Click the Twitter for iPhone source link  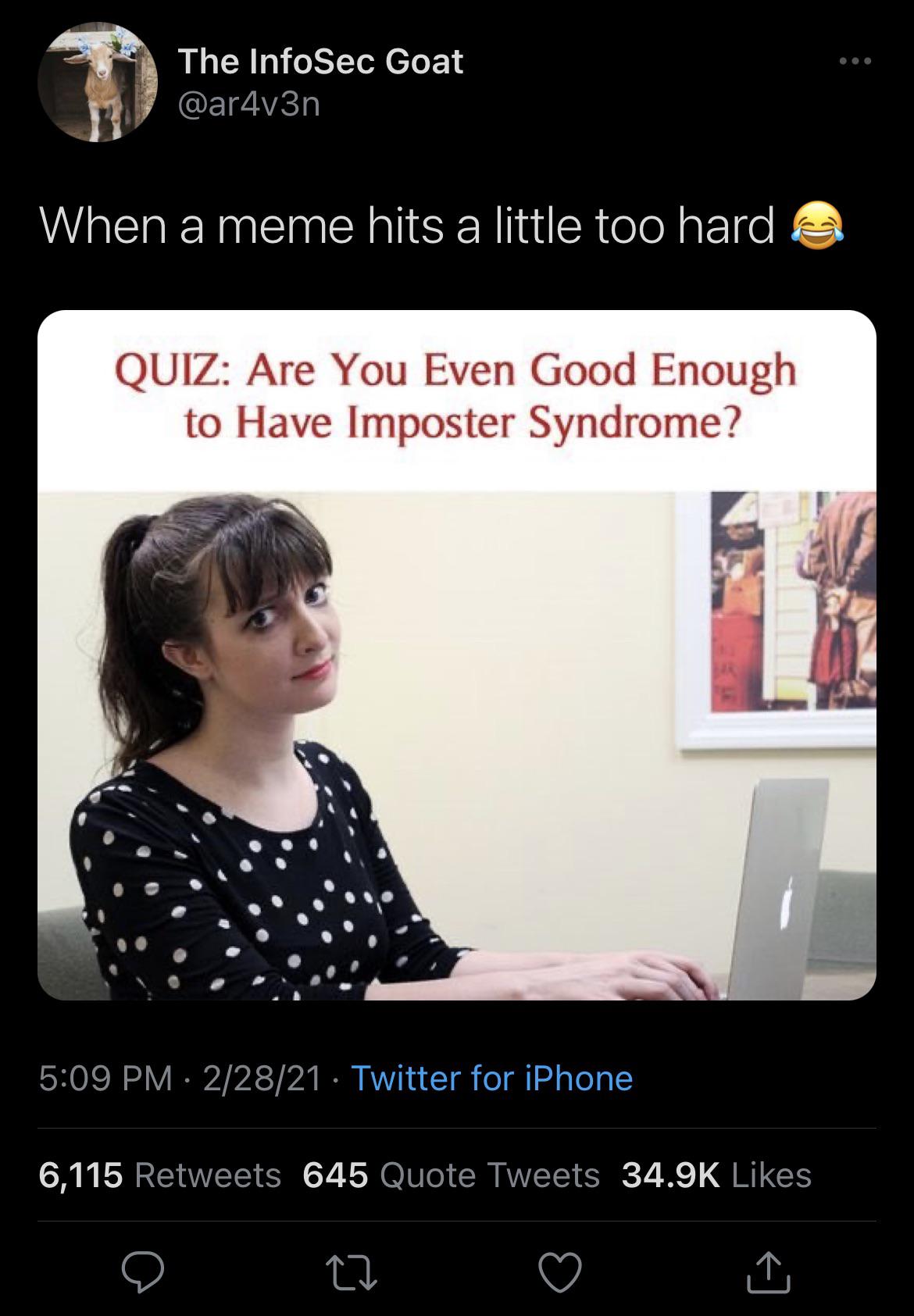(x=492, y=1079)
